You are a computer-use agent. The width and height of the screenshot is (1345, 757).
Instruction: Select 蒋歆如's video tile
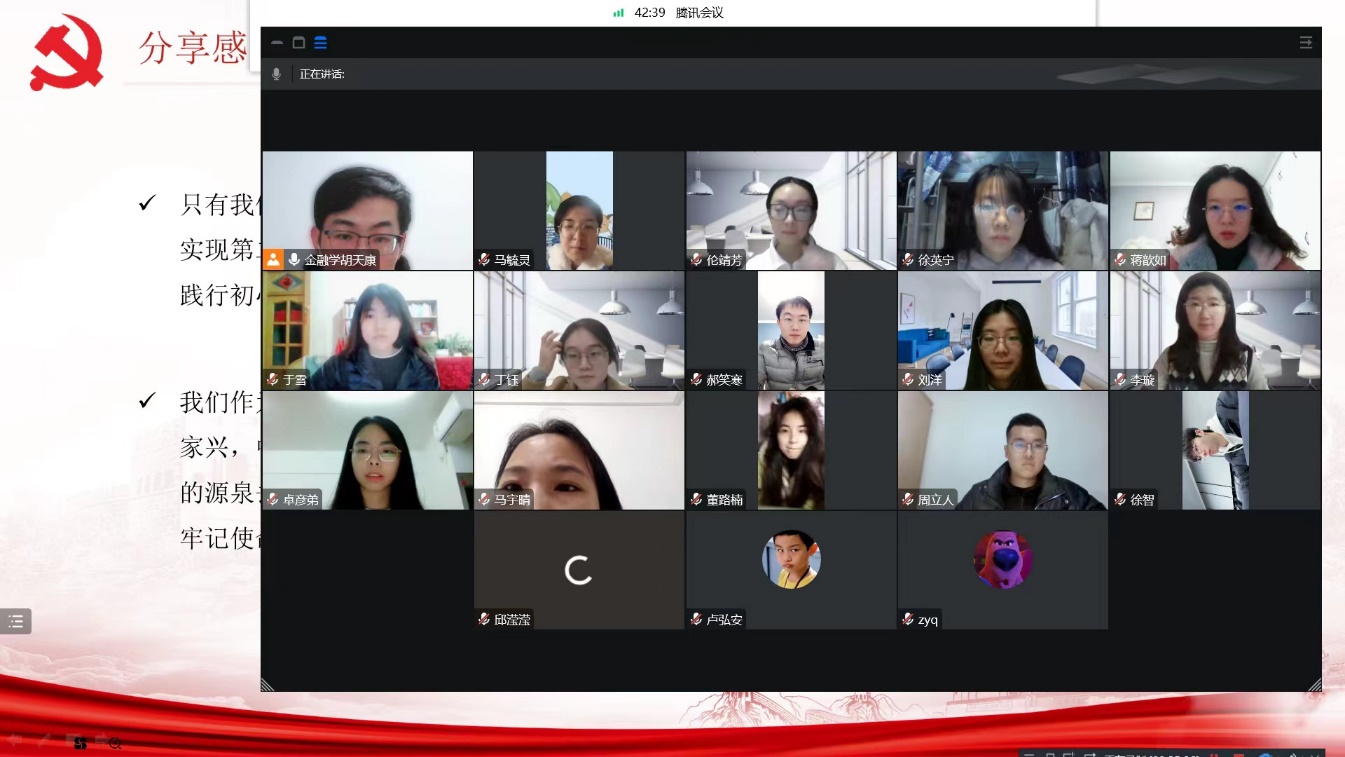pos(1214,210)
